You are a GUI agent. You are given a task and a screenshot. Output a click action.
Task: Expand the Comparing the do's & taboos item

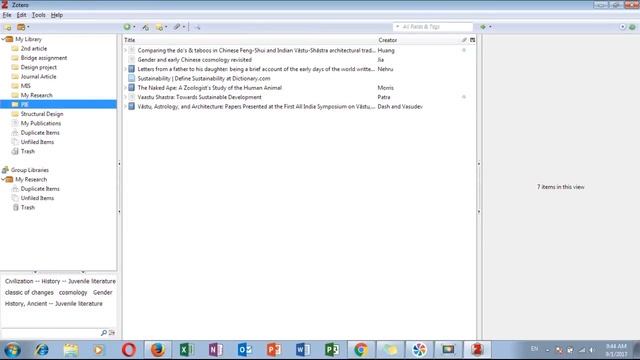tap(125, 51)
